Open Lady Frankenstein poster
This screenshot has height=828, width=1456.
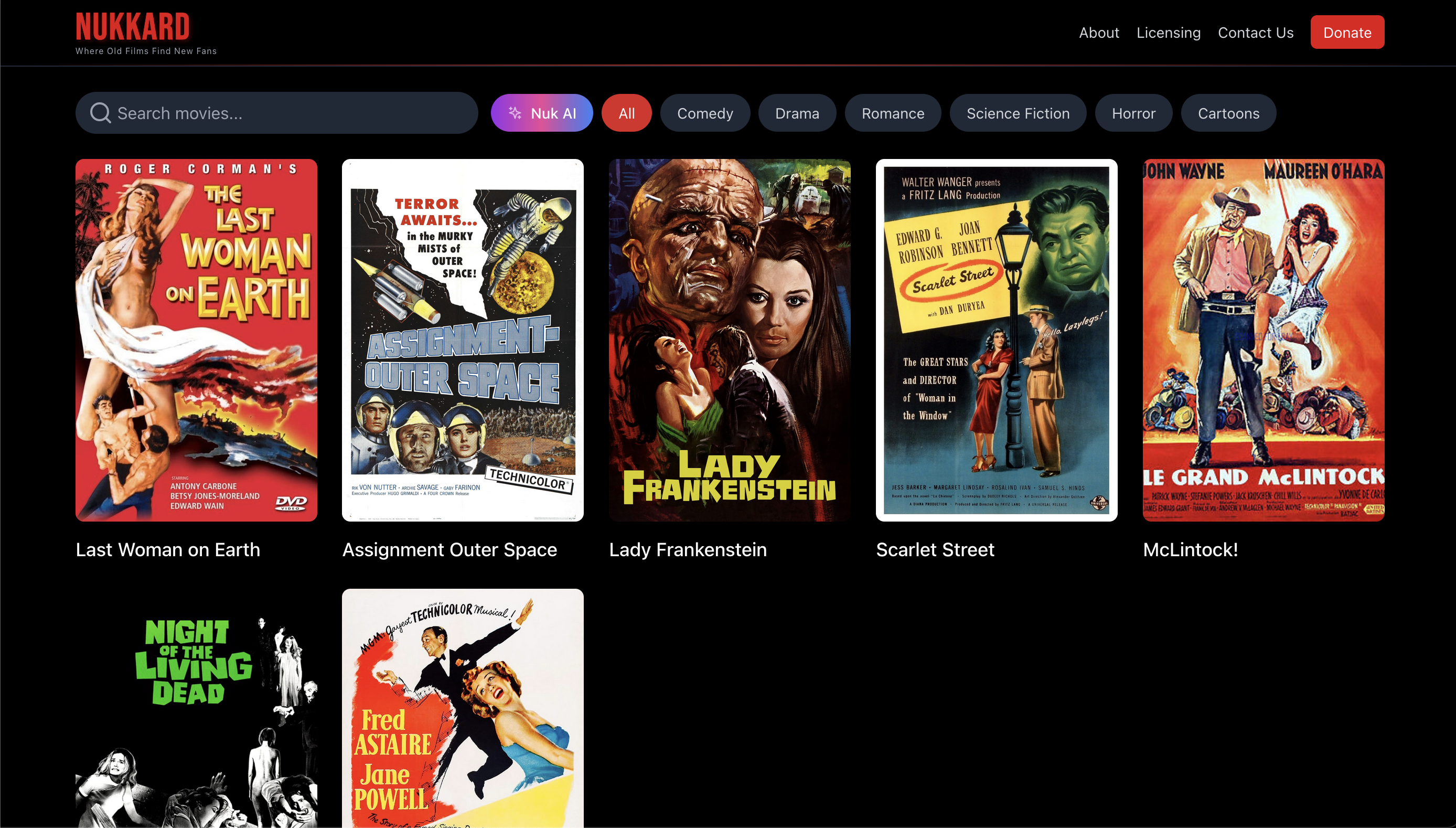[x=730, y=340]
